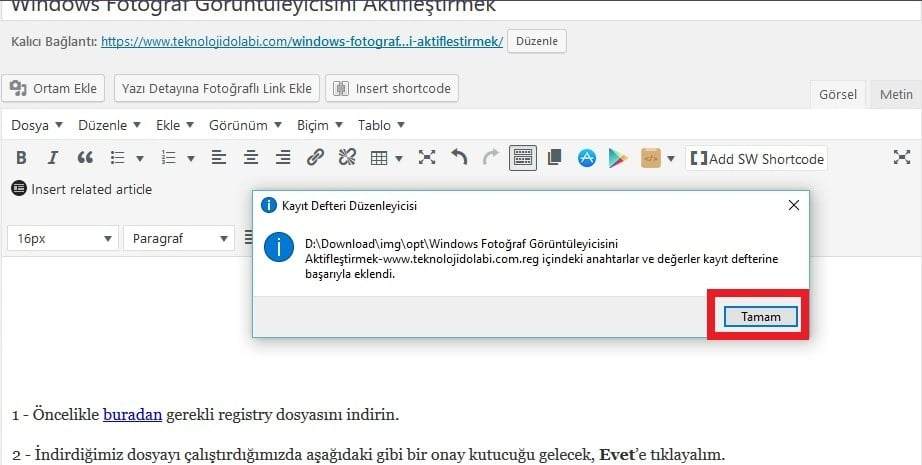The image size is (922, 465).
Task: Create a bulleted list
Action: tap(118, 158)
